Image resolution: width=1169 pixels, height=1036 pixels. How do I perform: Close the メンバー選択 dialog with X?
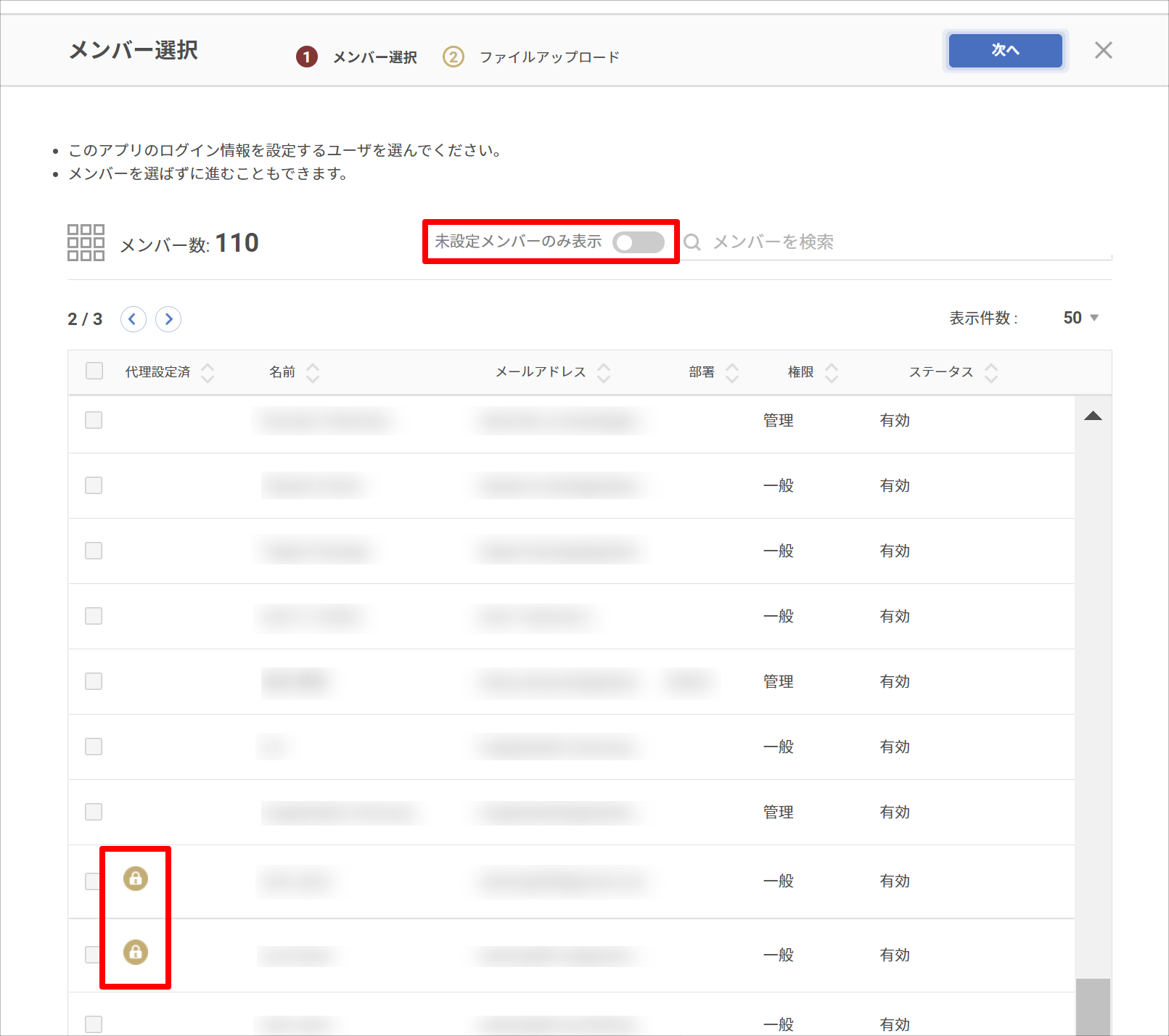click(1103, 50)
